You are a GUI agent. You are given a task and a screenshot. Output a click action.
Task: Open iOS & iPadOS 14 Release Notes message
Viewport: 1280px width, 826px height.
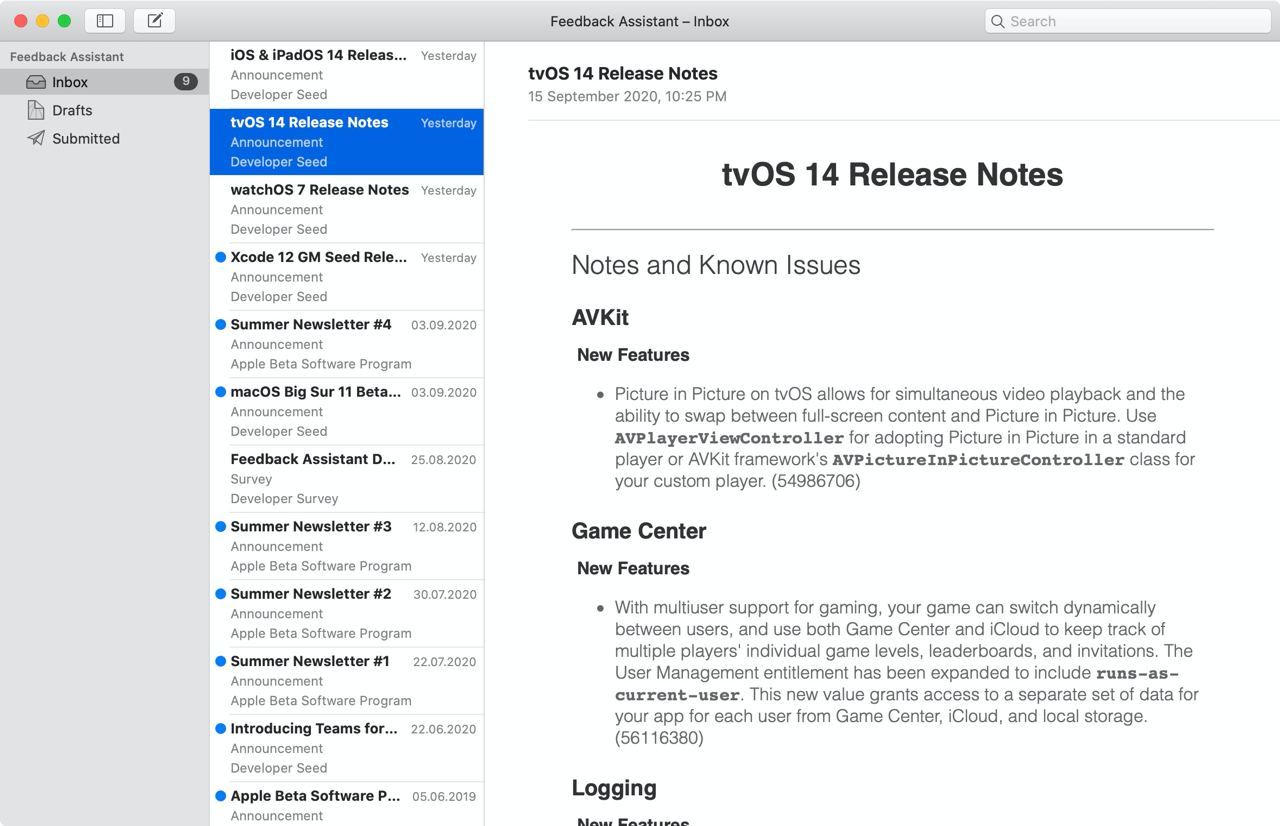pyautogui.click(x=347, y=74)
